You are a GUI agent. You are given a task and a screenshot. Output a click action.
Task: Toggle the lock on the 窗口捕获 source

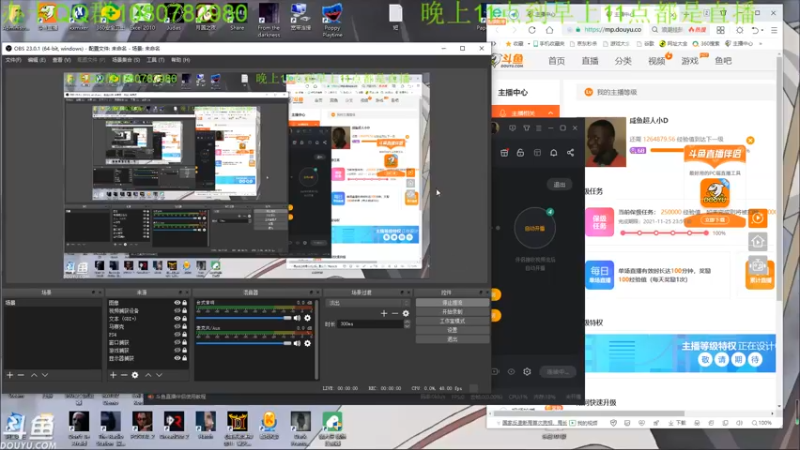185,342
